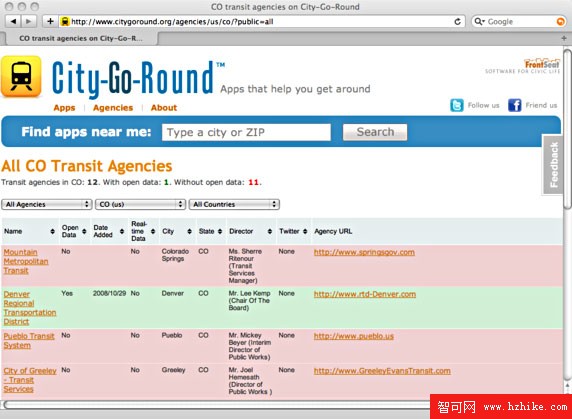
Task: Sort table by Open Data arrows
Action: point(84,231)
